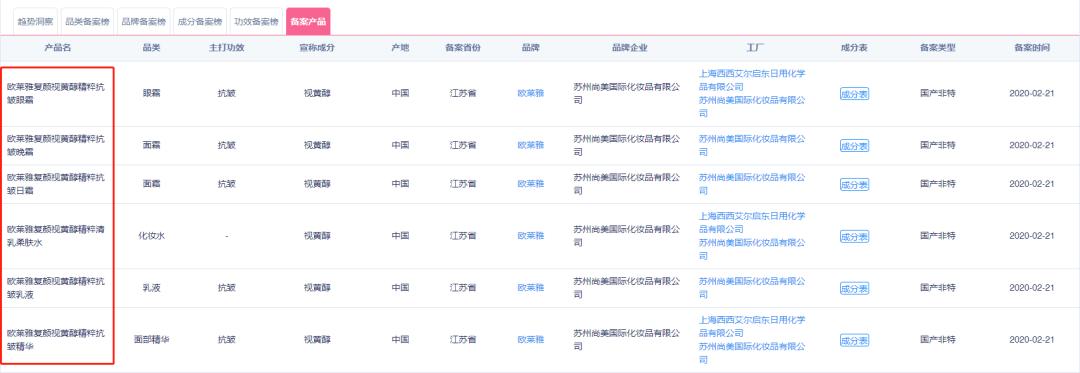Open 成分表 button in the 抗皱乳液 row

click(x=854, y=288)
